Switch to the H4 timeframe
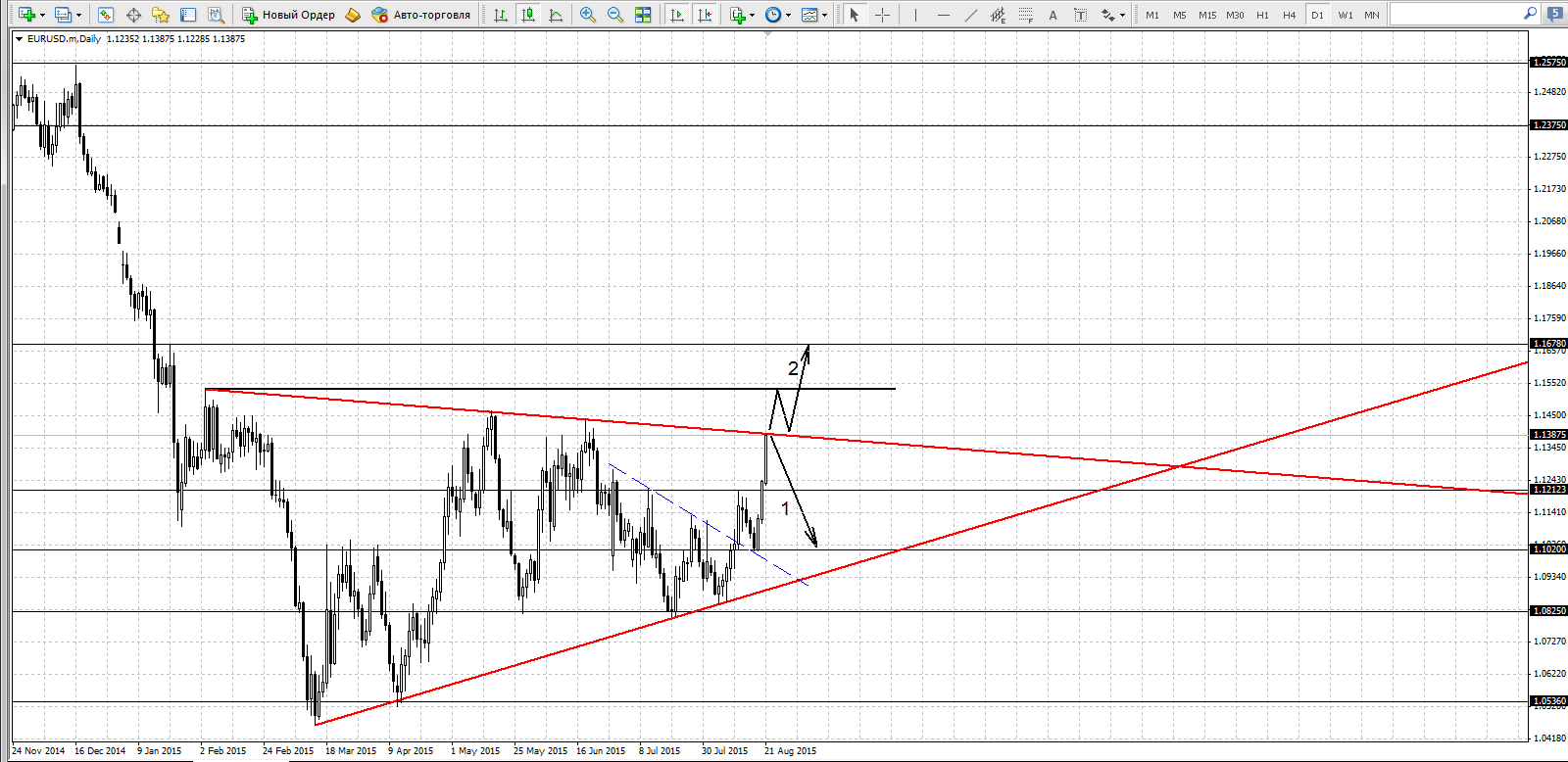The width and height of the screenshot is (1568, 762). [1289, 15]
